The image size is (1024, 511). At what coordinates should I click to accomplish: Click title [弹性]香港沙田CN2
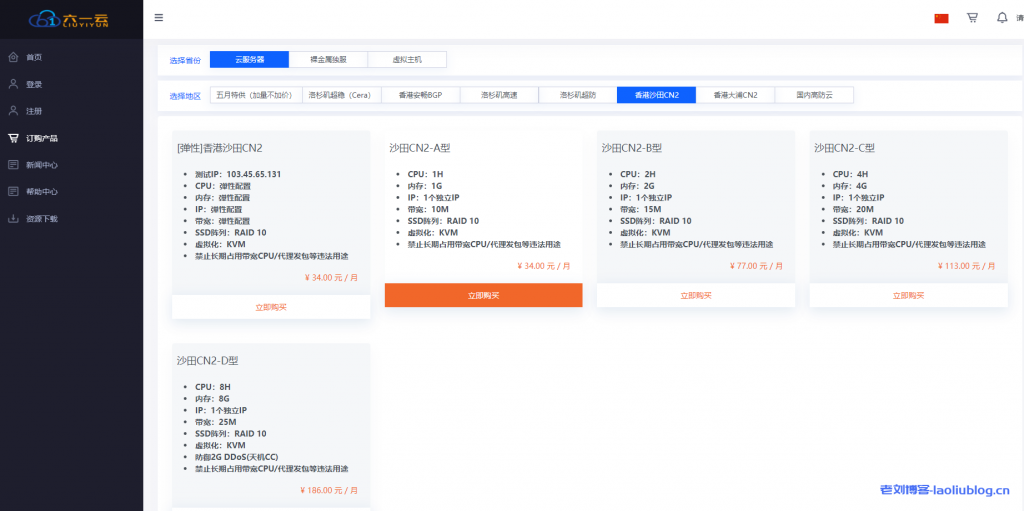pos(219,148)
